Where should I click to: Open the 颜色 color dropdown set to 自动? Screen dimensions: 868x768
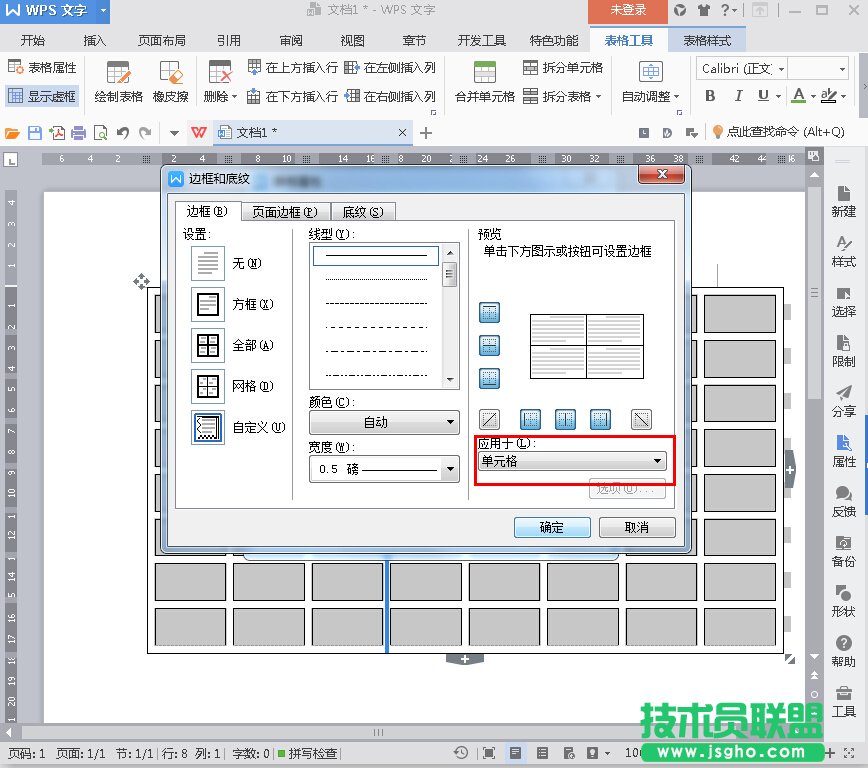click(x=384, y=422)
